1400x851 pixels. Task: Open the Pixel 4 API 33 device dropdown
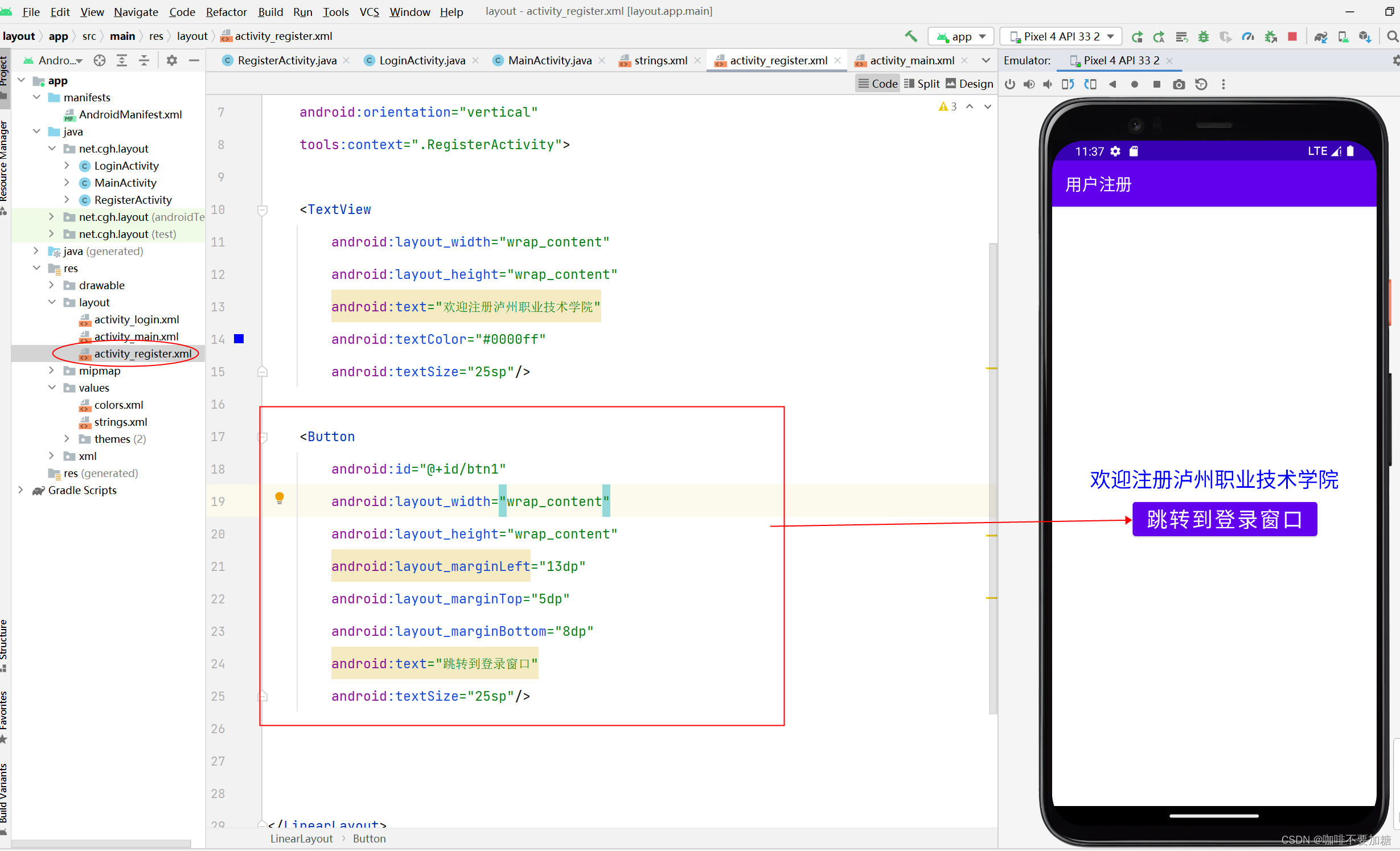click(1061, 36)
